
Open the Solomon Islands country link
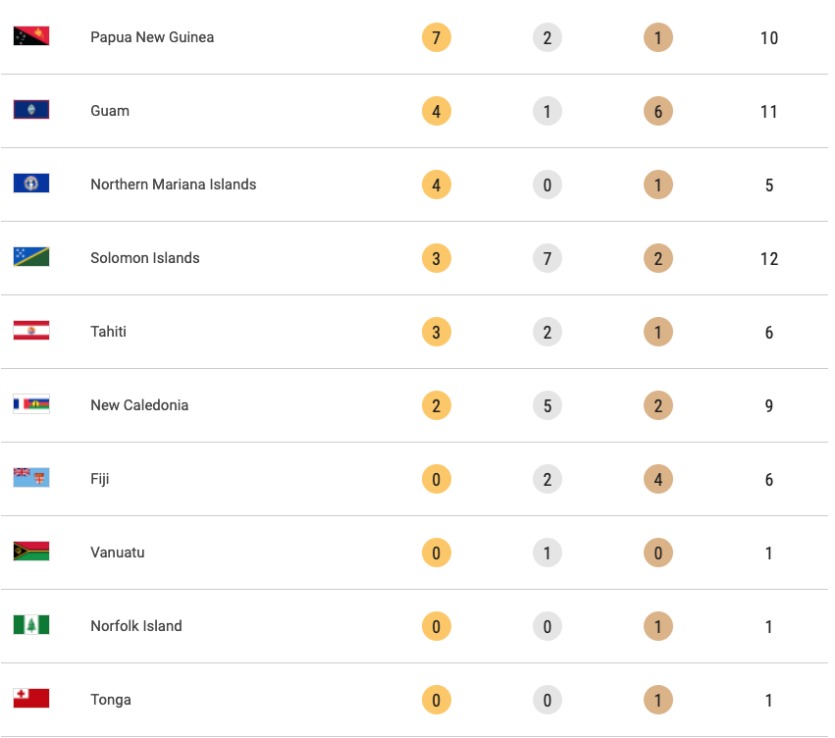pyautogui.click(x=145, y=258)
